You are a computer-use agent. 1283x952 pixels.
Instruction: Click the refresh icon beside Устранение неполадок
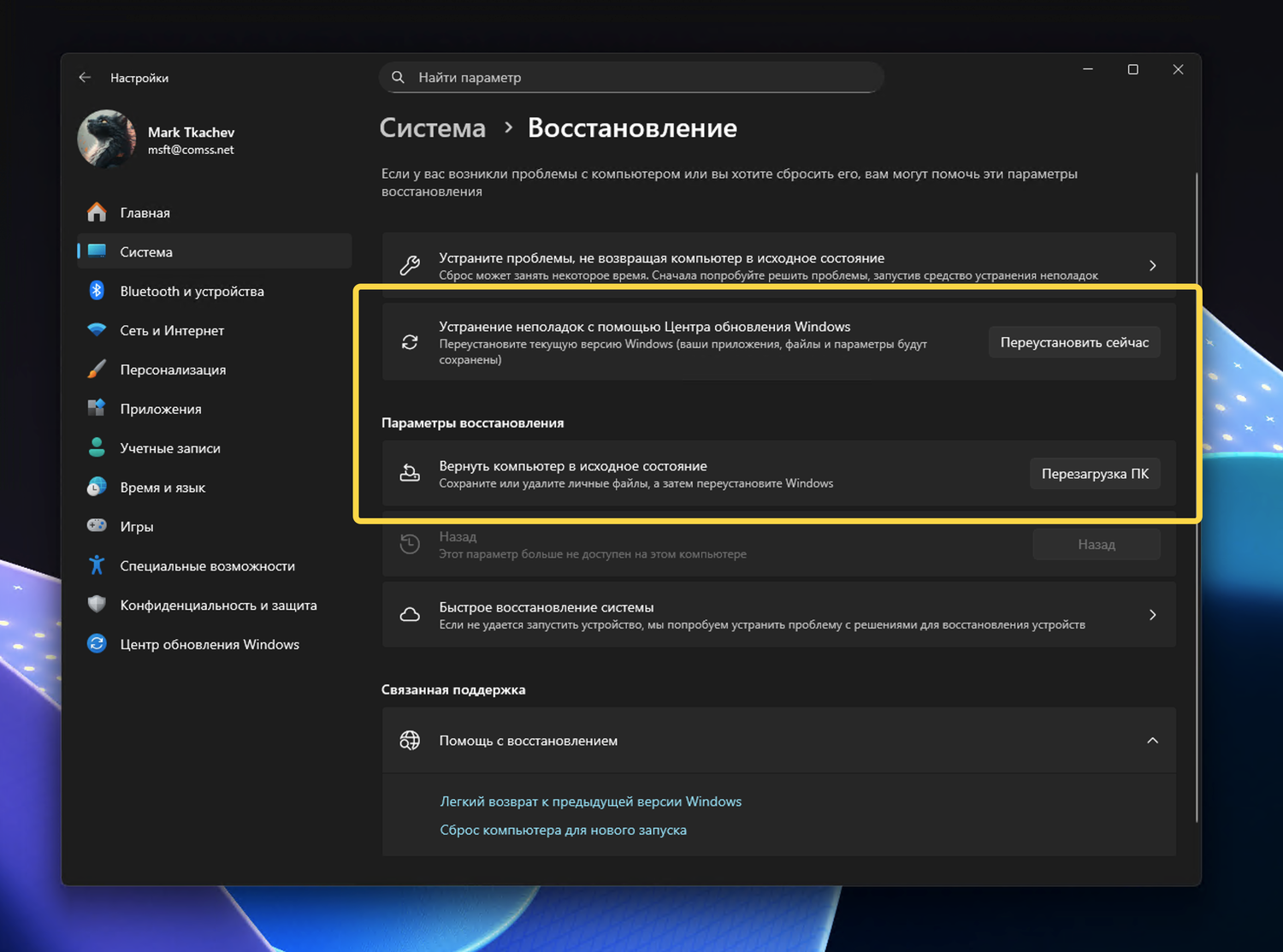pyautogui.click(x=410, y=342)
